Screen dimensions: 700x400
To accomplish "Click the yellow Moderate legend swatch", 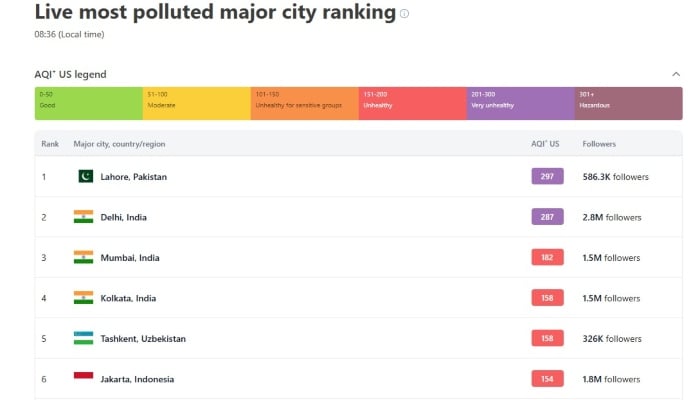I will [x=196, y=103].
